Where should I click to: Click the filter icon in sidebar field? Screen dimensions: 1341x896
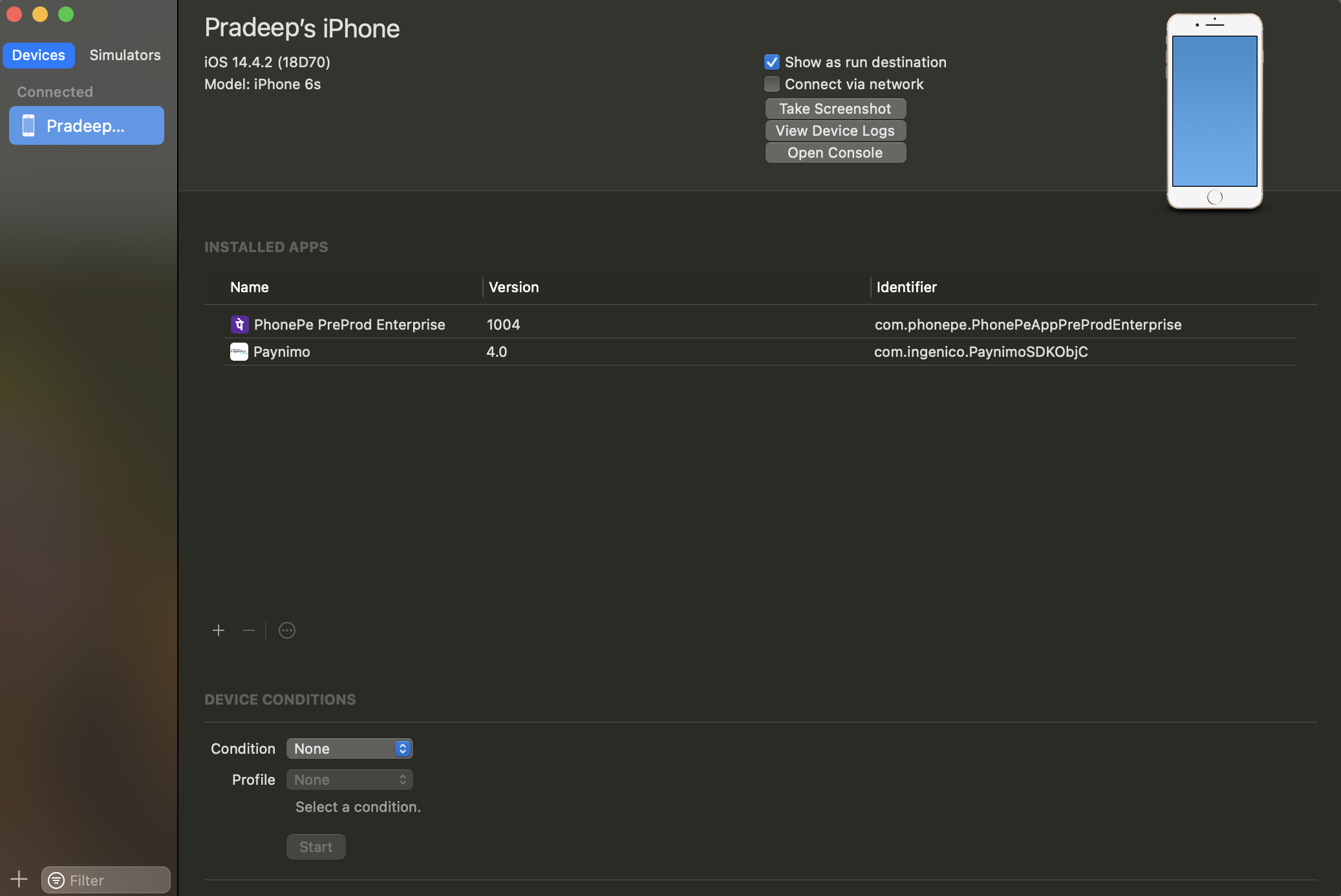click(x=57, y=880)
